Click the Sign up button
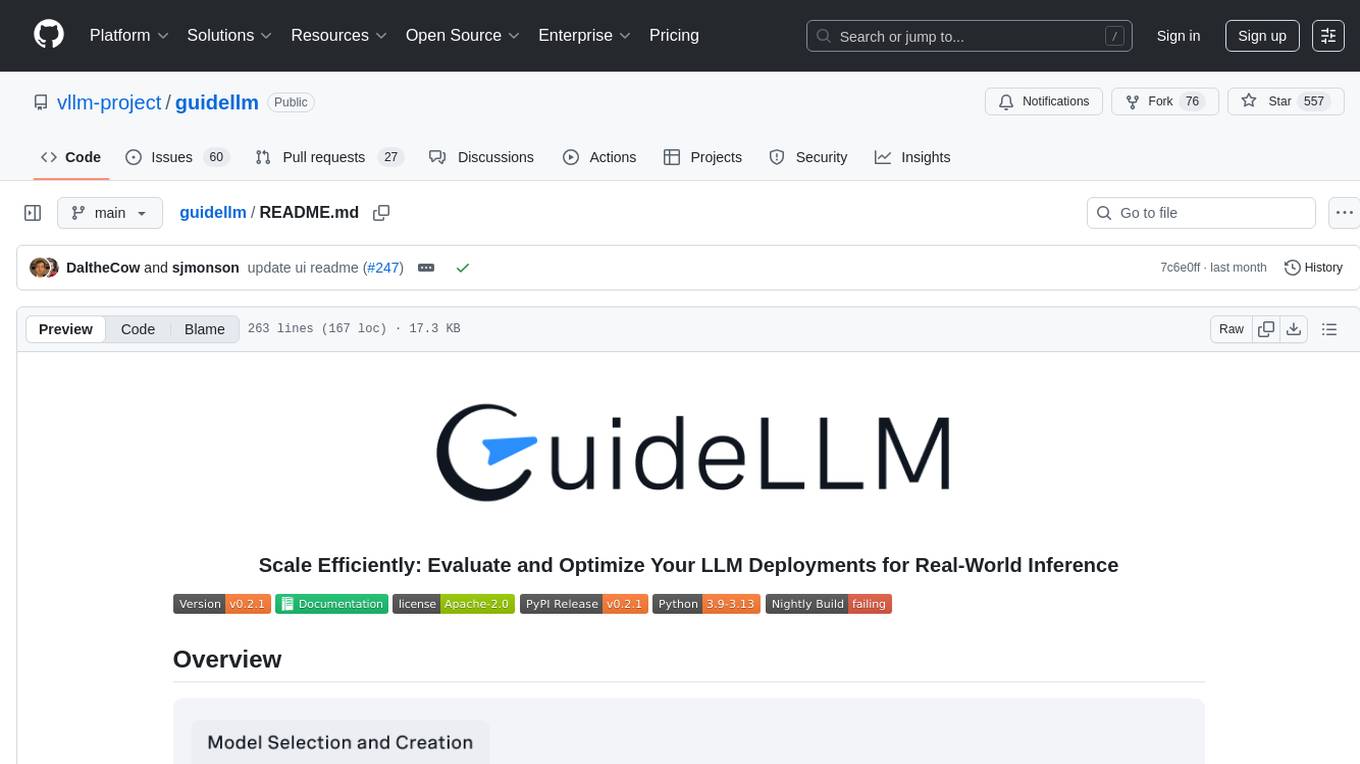 point(1262,36)
